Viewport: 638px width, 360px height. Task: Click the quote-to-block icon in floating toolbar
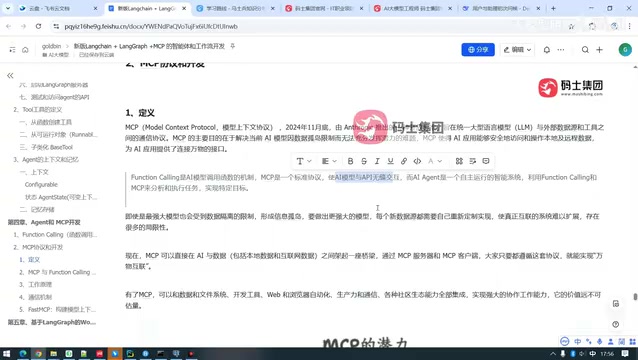472,161
